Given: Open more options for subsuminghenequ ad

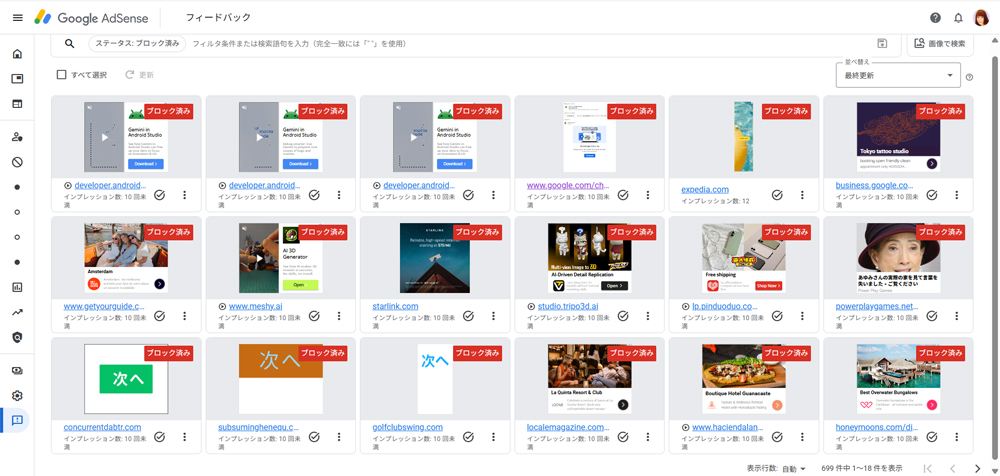Looking at the screenshot, I should (x=339, y=437).
